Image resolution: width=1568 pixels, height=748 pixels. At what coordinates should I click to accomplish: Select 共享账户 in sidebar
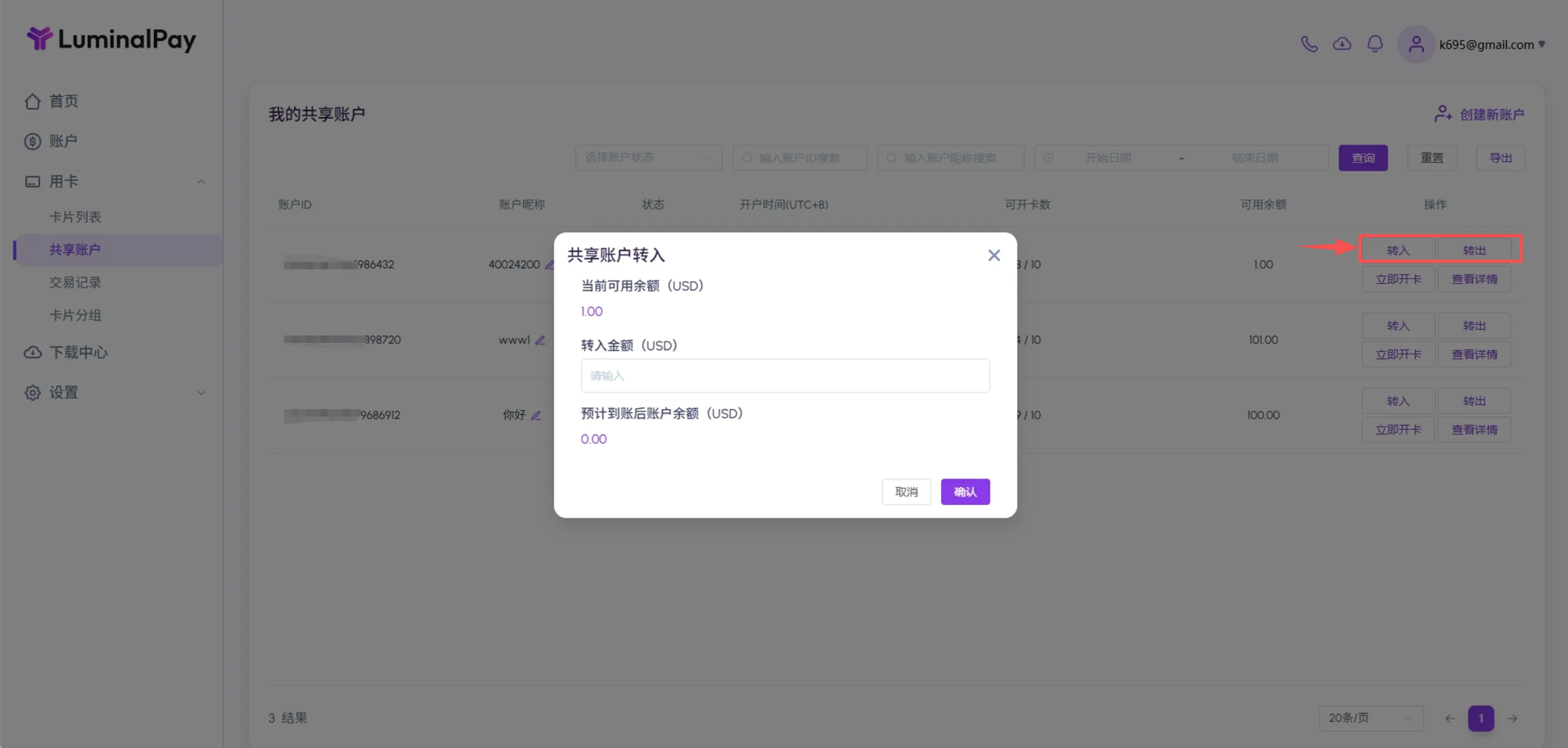coord(118,250)
